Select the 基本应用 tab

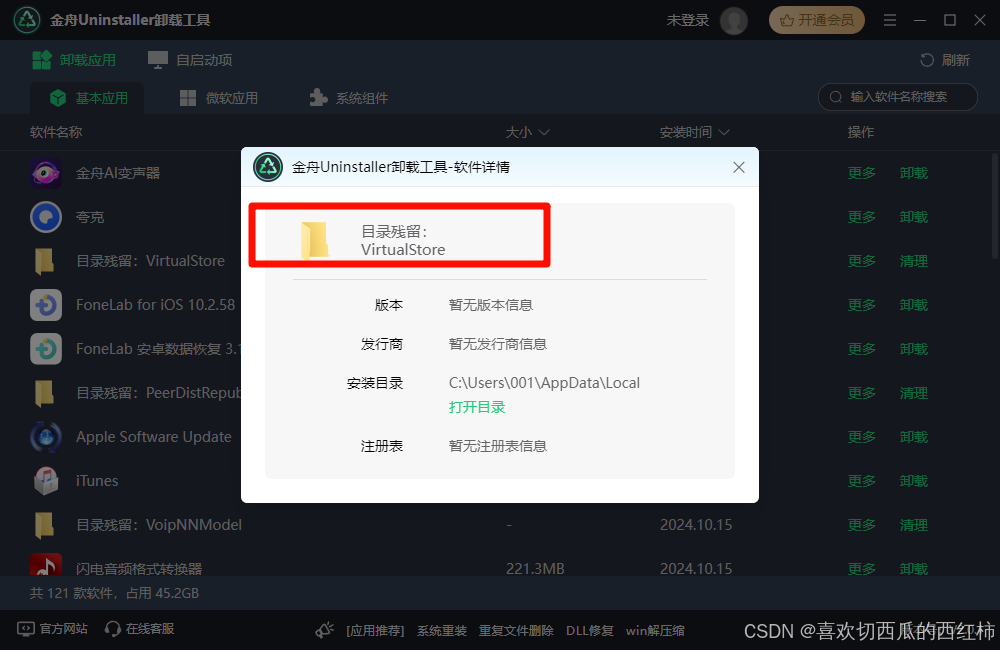pyautogui.click(x=89, y=98)
